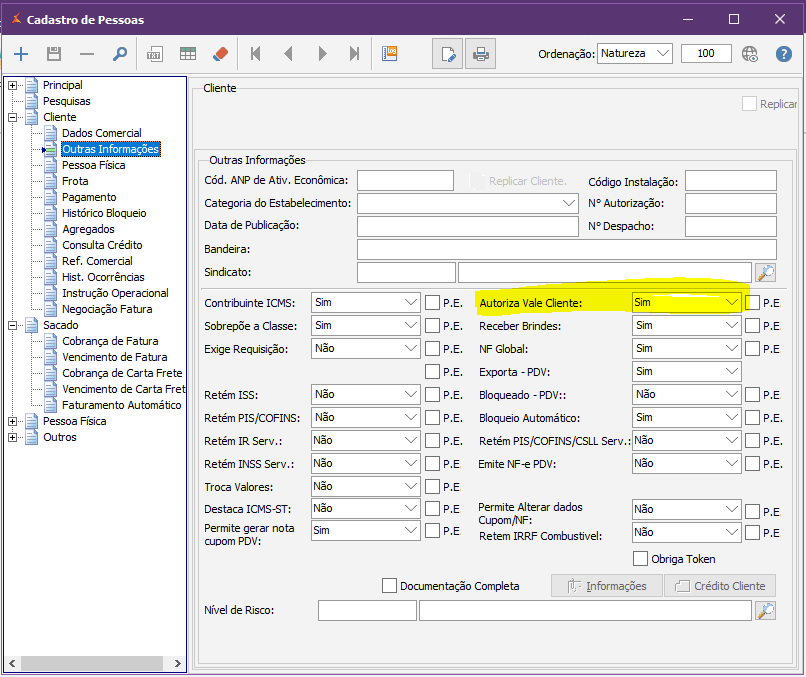Click the printer icon in toolbar
The width and height of the screenshot is (806, 677).
click(481, 54)
